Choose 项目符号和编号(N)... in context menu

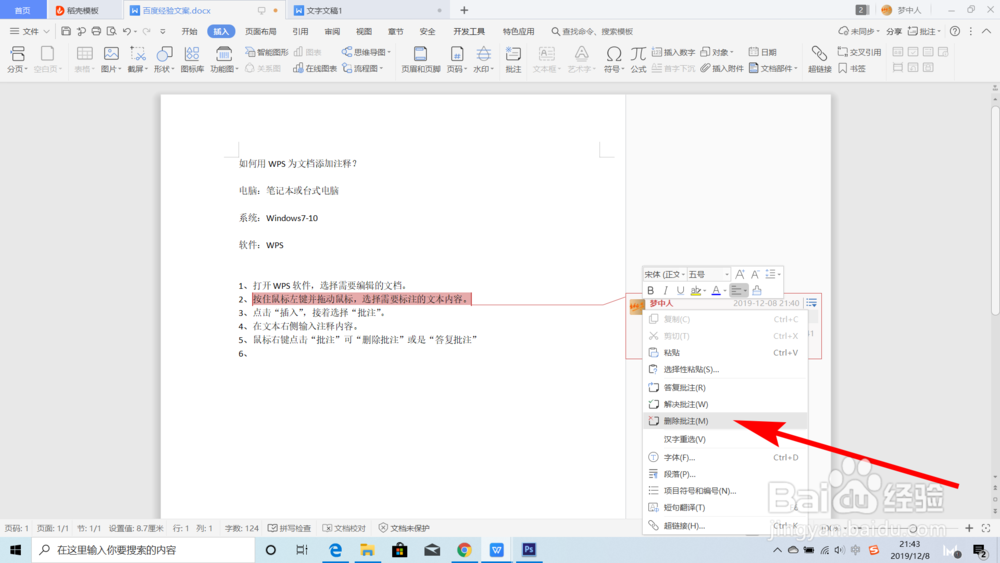coord(725,490)
